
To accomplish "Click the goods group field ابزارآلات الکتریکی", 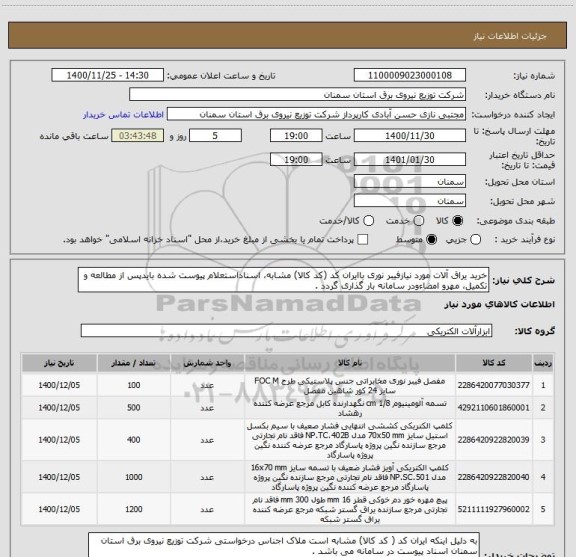I will (x=286, y=331).
